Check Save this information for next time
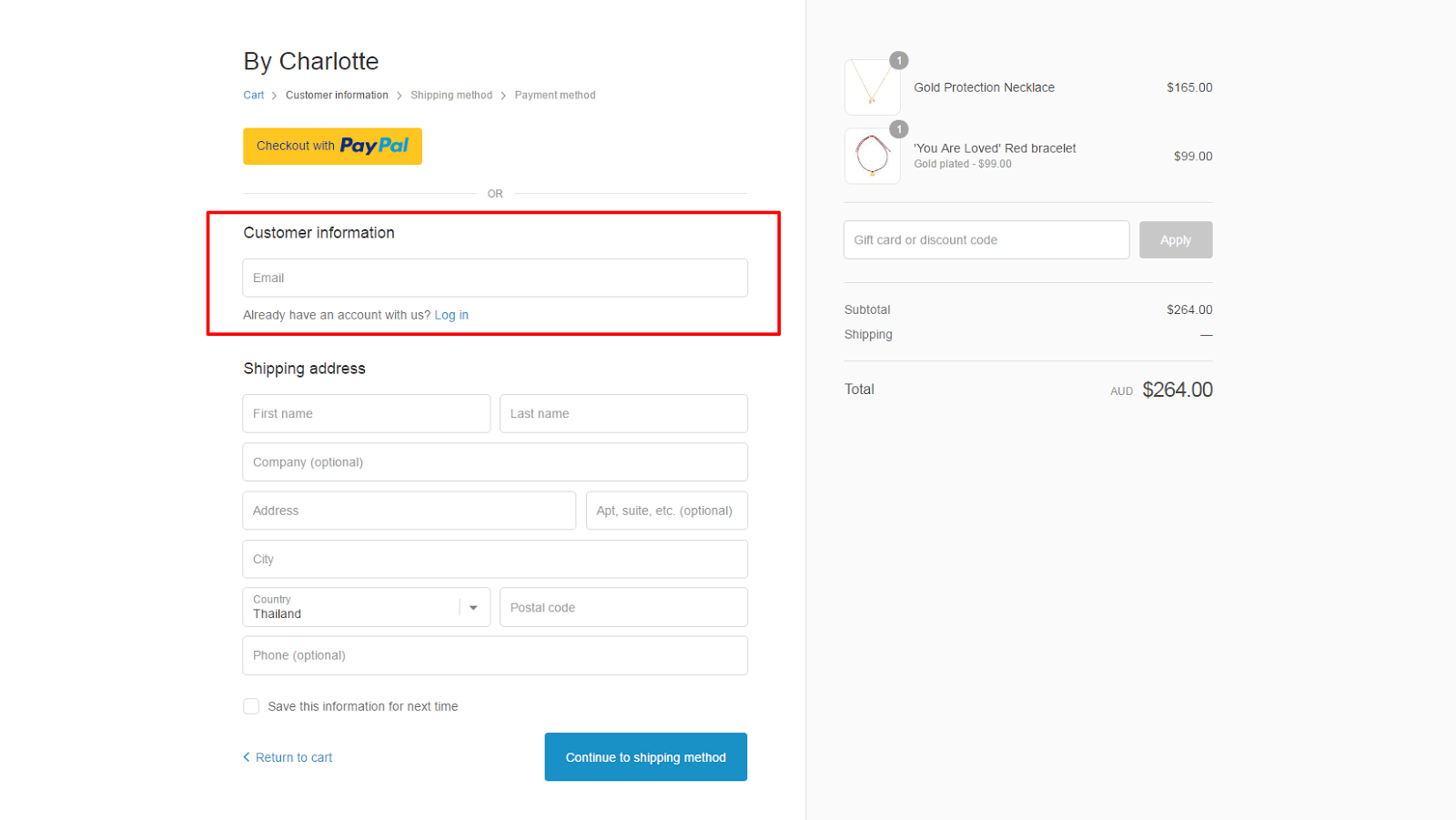The width and height of the screenshot is (1456, 820). [251, 706]
